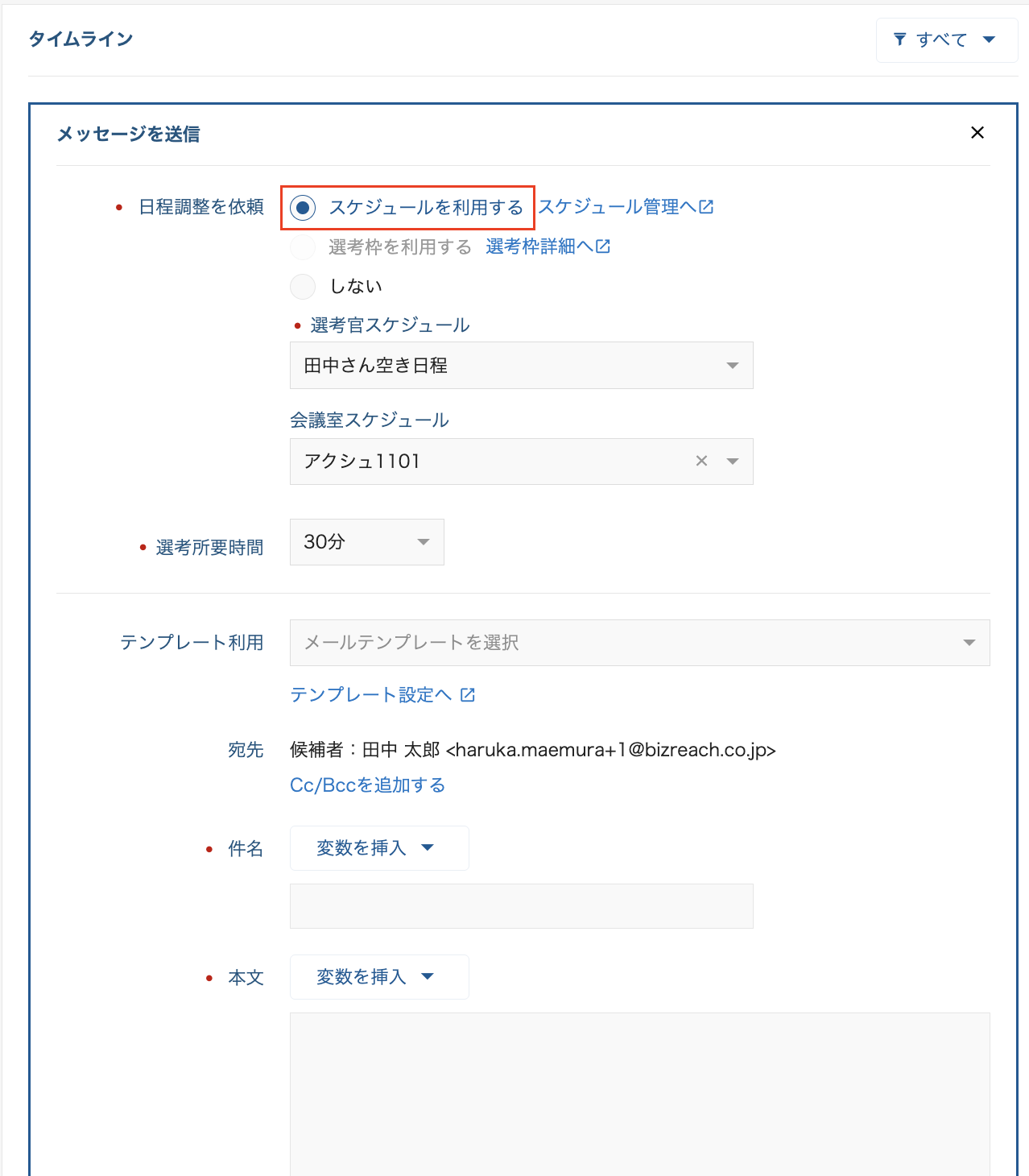
Task: Click the Cc/Bccを追加する link
Action: (367, 785)
